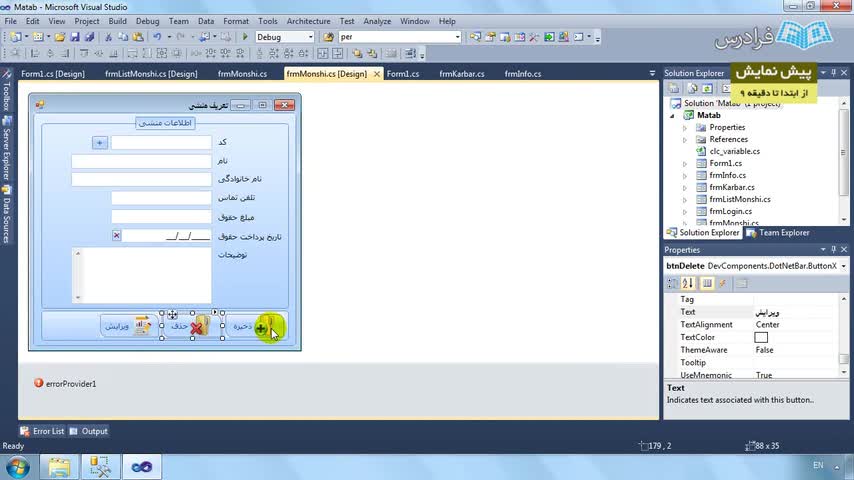Switch to frmListMonshi.cs [Design] tab
Viewport: 854px width, 480px height.
(x=151, y=74)
